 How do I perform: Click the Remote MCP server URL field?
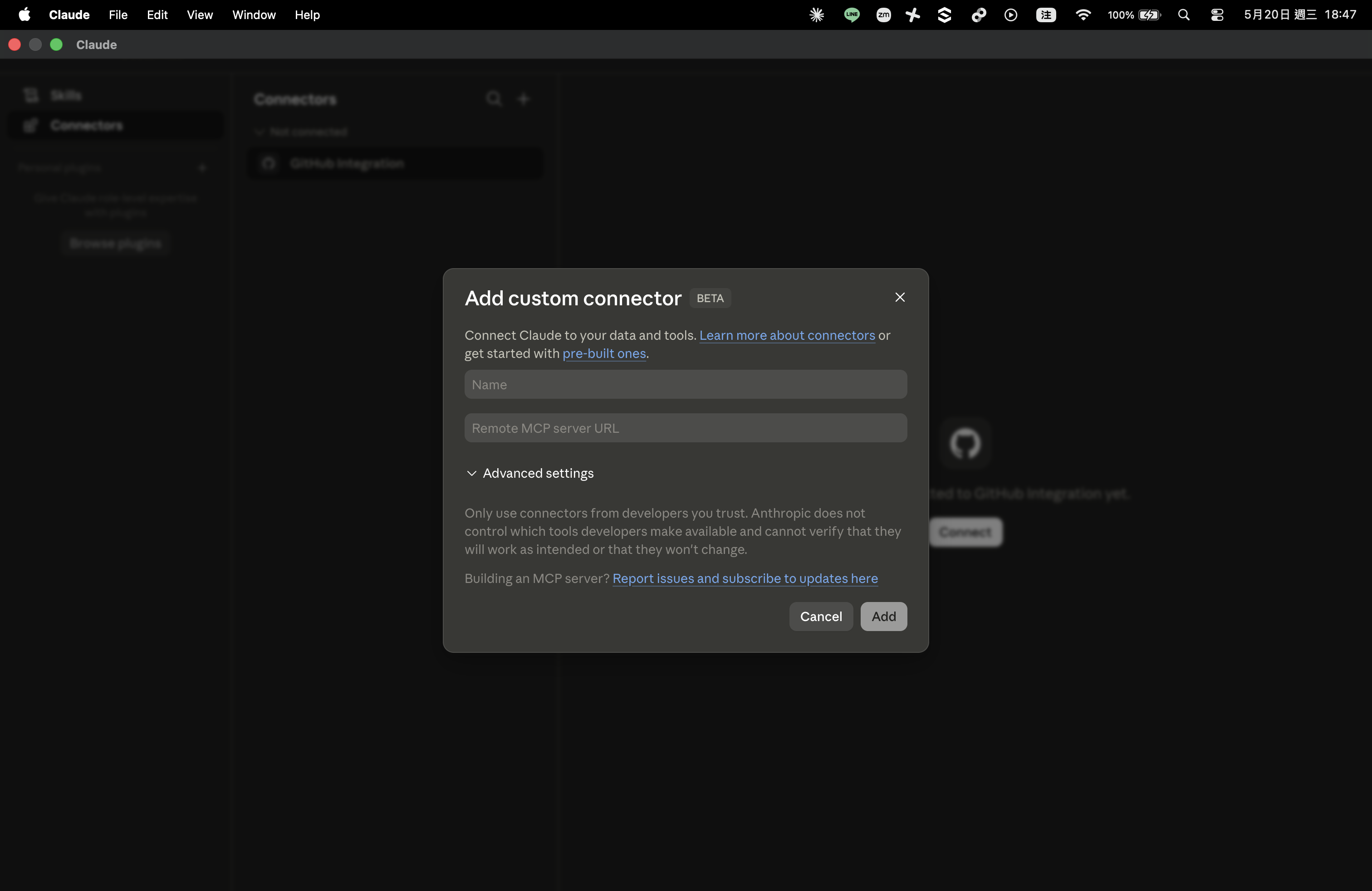click(x=686, y=428)
